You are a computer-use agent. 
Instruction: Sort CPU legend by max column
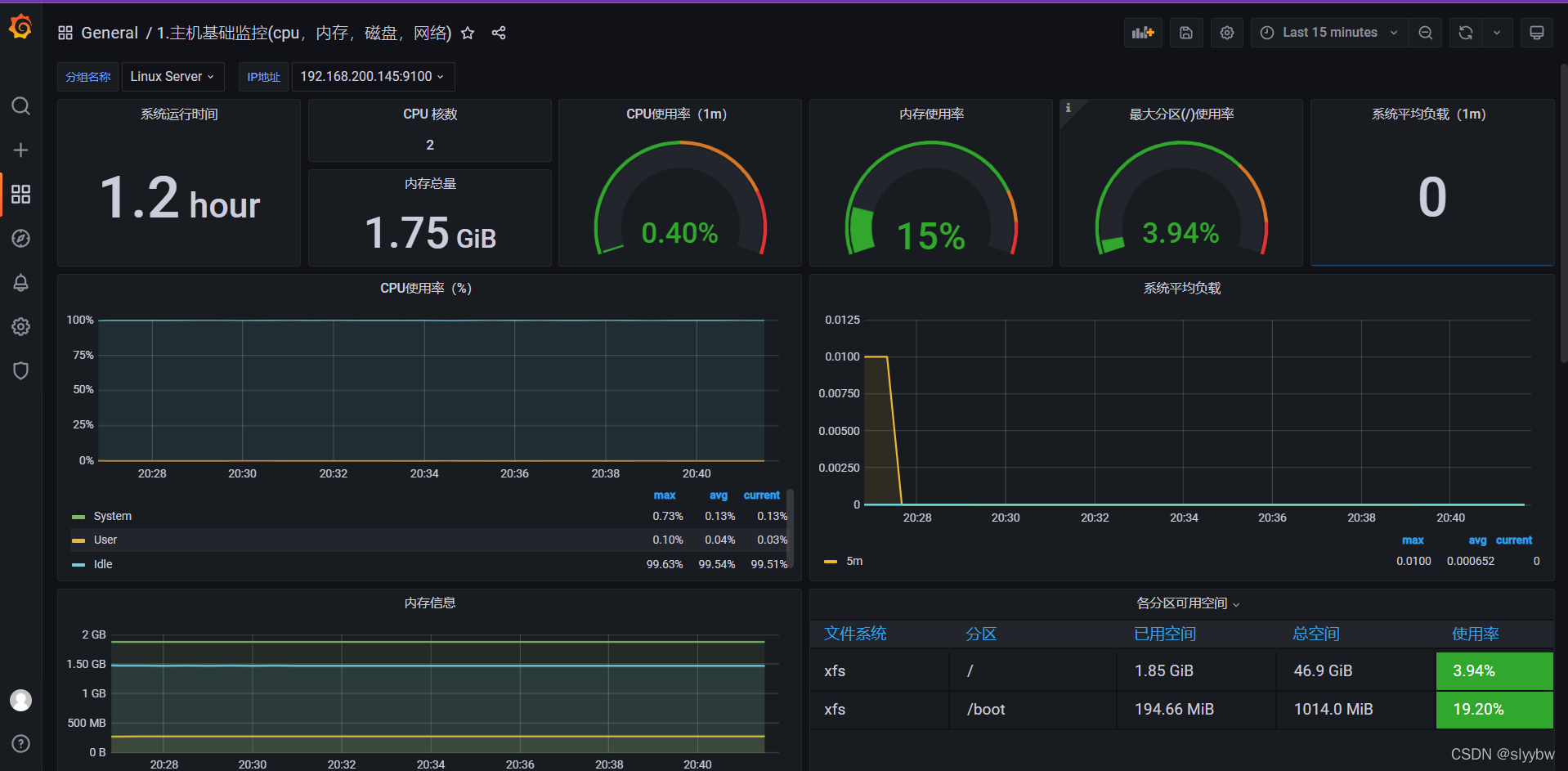coord(665,495)
